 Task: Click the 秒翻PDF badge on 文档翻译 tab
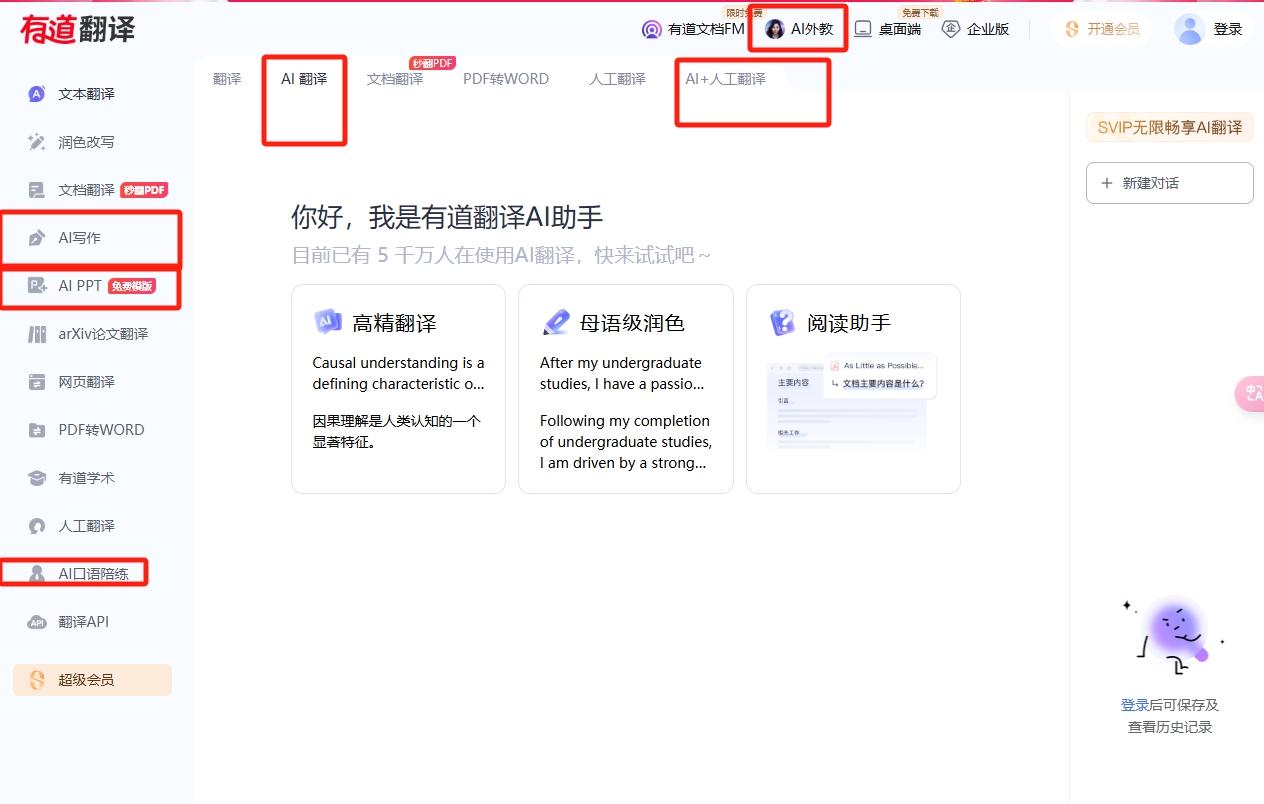[433, 63]
